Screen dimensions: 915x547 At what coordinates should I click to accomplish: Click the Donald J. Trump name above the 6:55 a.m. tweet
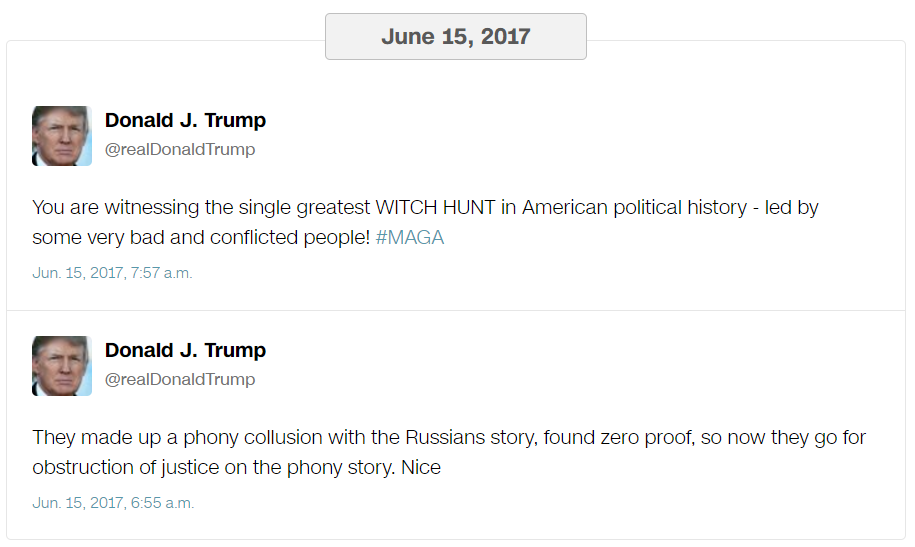(x=185, y=350)
